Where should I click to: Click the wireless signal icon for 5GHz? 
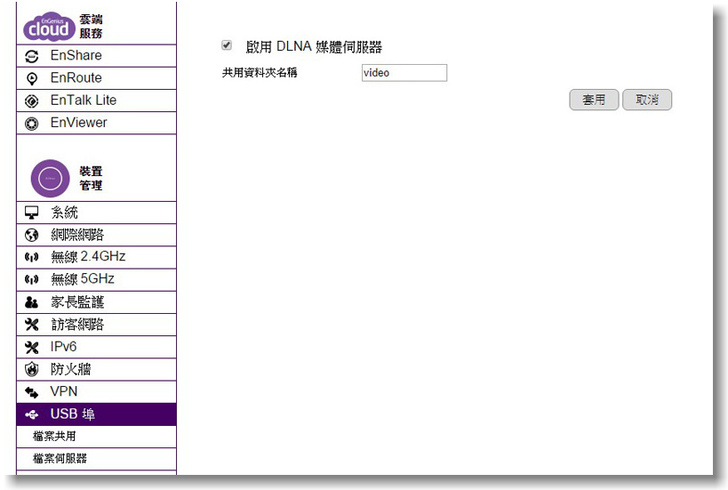(x=32, y=280)
